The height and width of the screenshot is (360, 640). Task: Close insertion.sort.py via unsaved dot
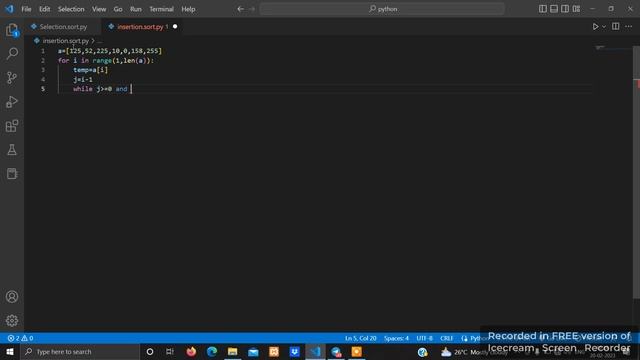pyautogui.click(x=175, y=27)
